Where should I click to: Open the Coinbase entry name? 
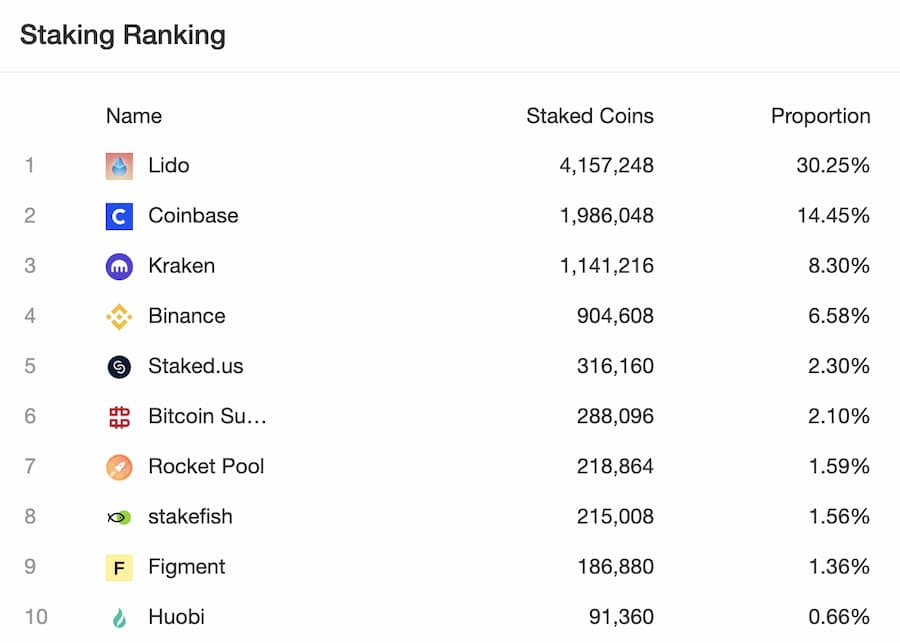click(x=193, y=215)
